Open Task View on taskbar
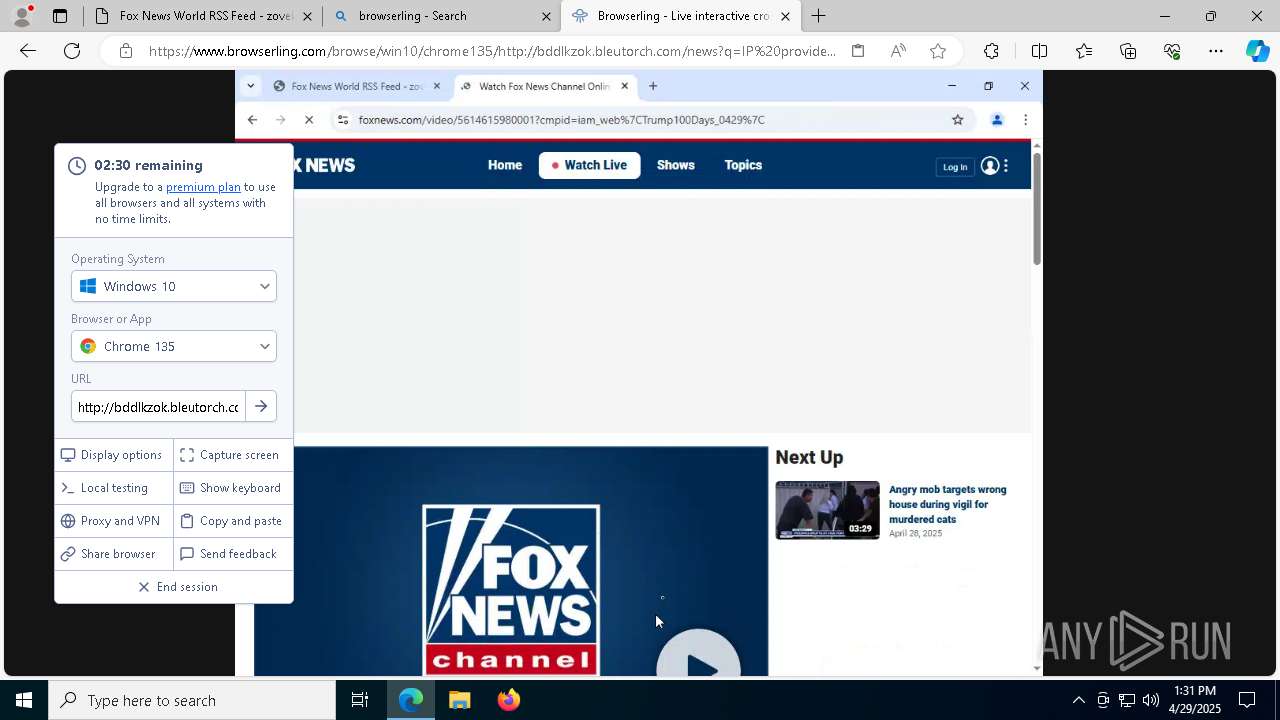Screen dimensions: 1280x720 360,700
